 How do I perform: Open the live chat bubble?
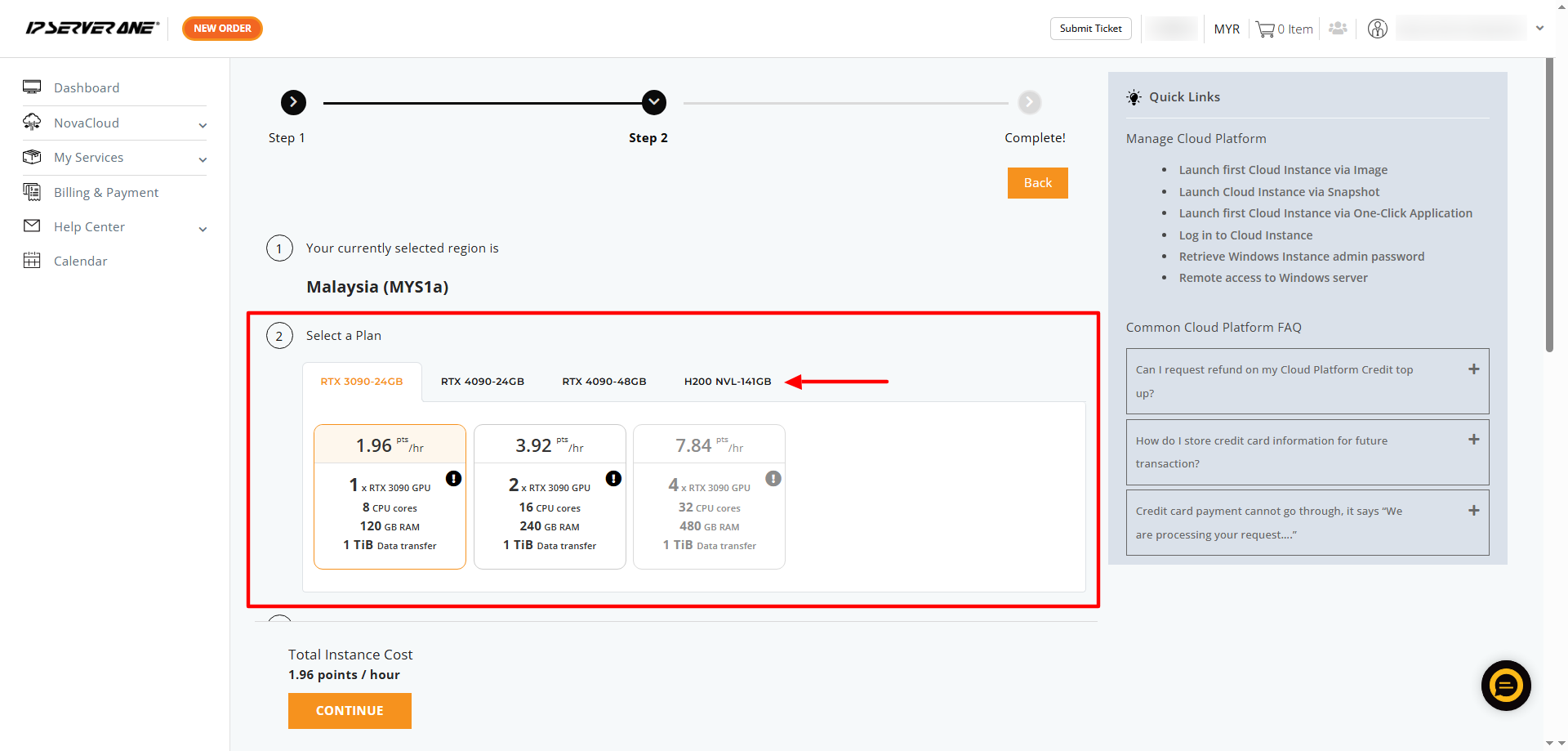pyautogui.click(x=1506, y=686)
